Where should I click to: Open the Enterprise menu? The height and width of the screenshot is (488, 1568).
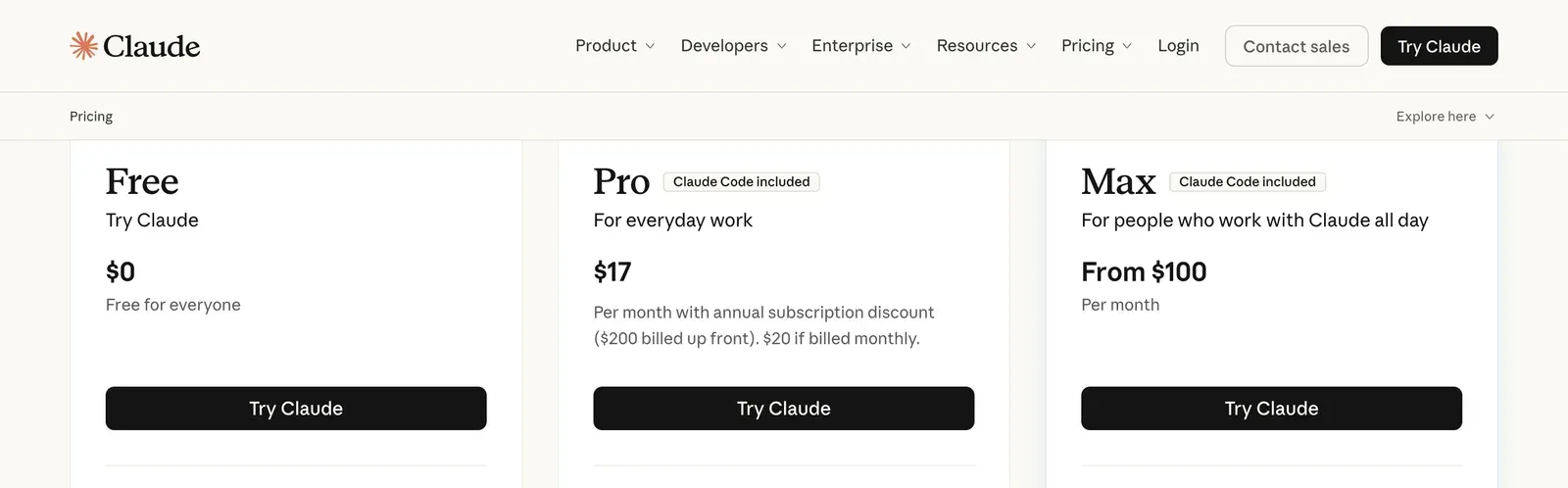(861, 46)
